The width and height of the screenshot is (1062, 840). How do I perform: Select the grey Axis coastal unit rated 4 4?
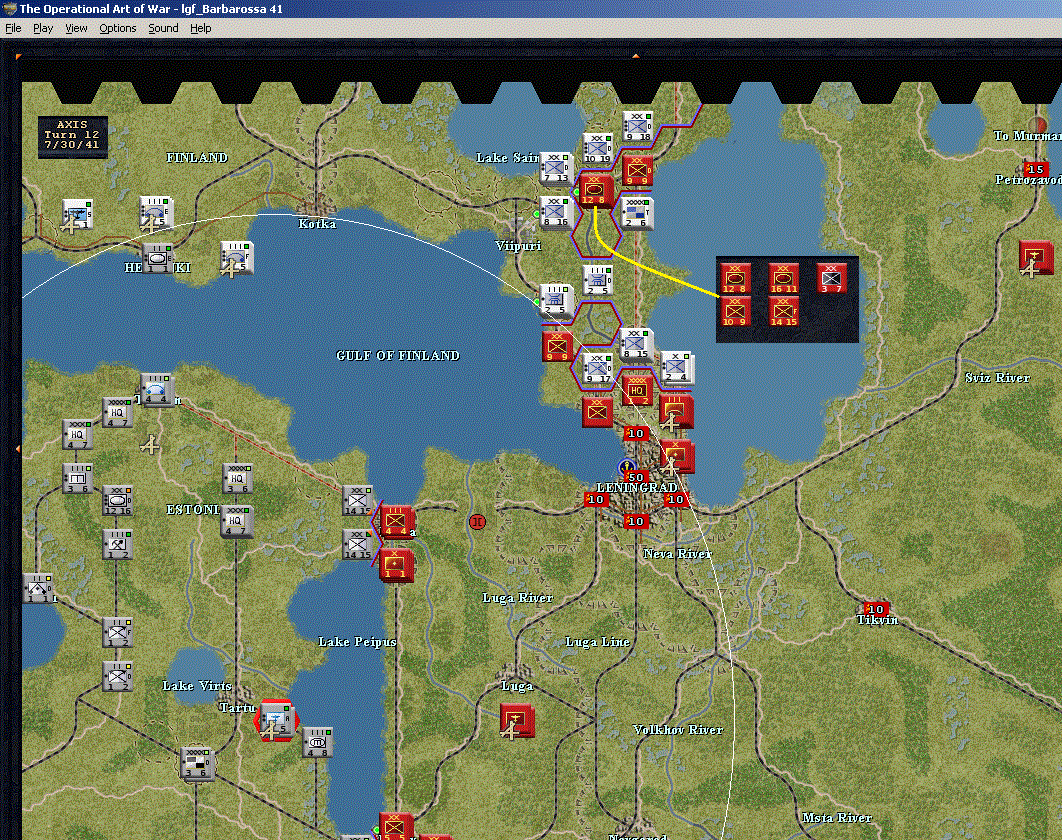tap(156, 390)
